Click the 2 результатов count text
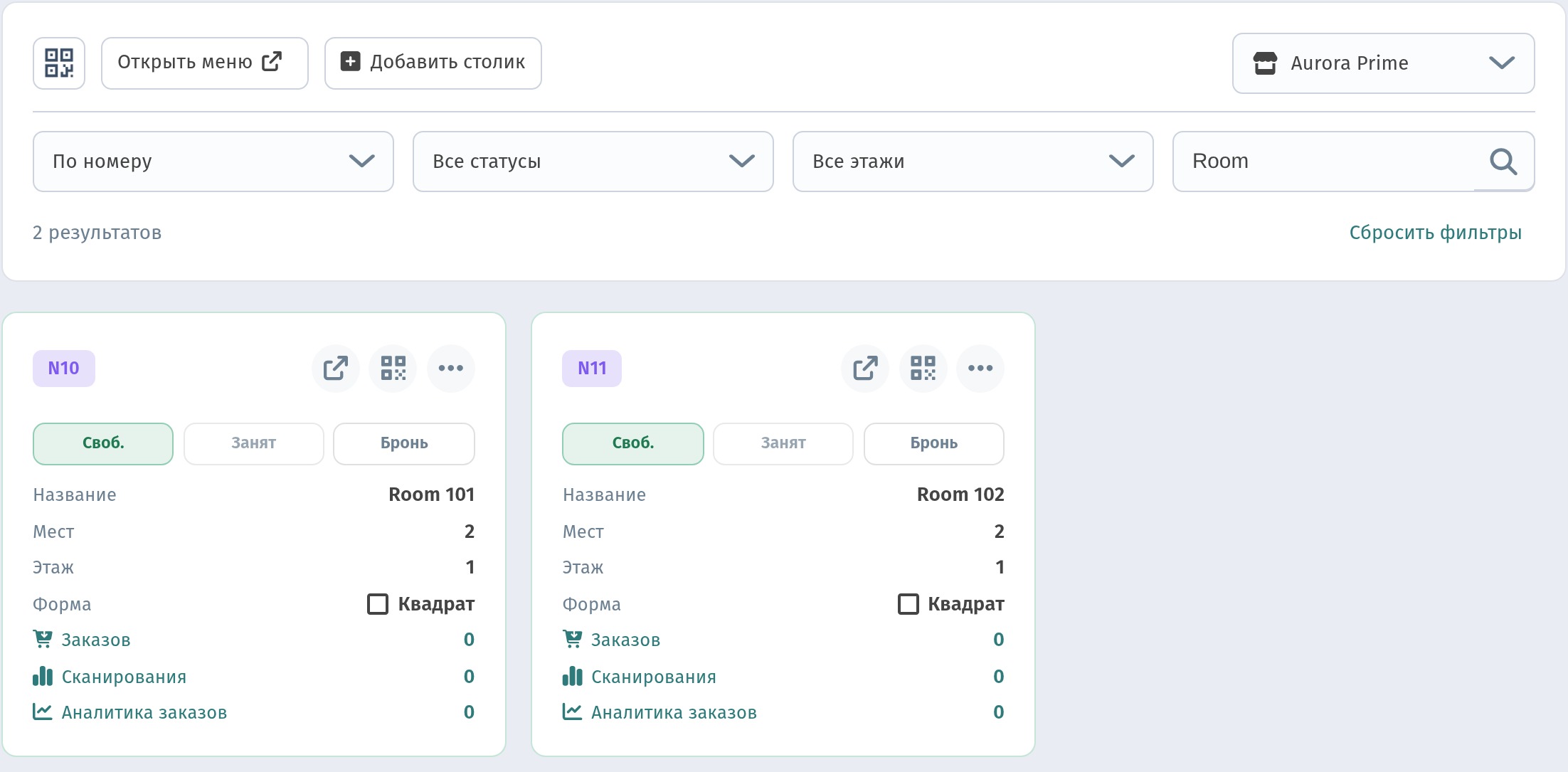This screenshot has width=1568, height=772. [97, 233]
